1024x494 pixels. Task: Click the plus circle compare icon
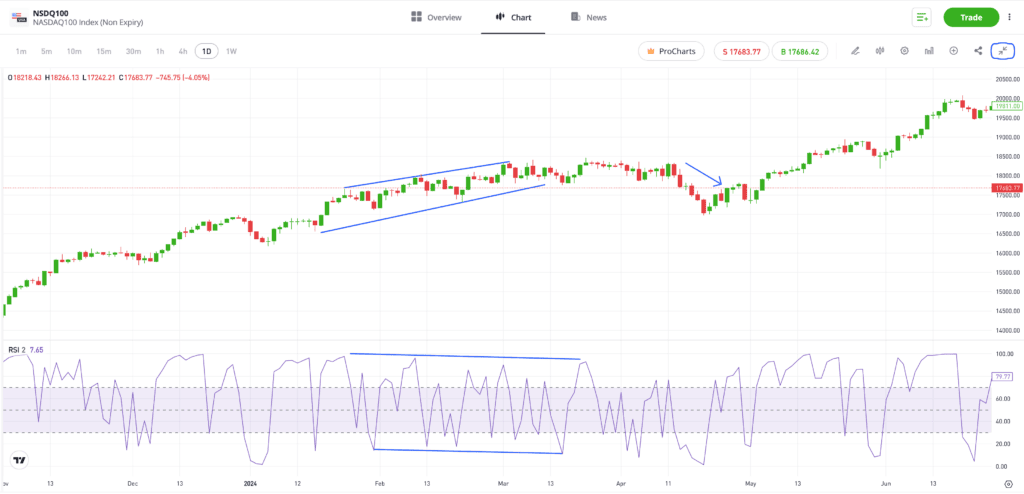pyautogui.click(x=953, y=50)
